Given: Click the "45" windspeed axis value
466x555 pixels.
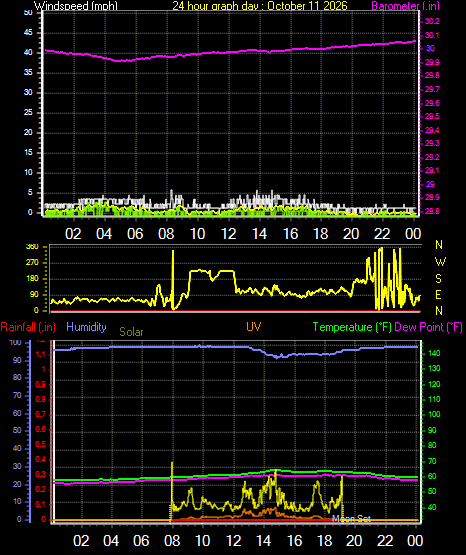Looking at the screenshot, I should click(x=28, y=33).
